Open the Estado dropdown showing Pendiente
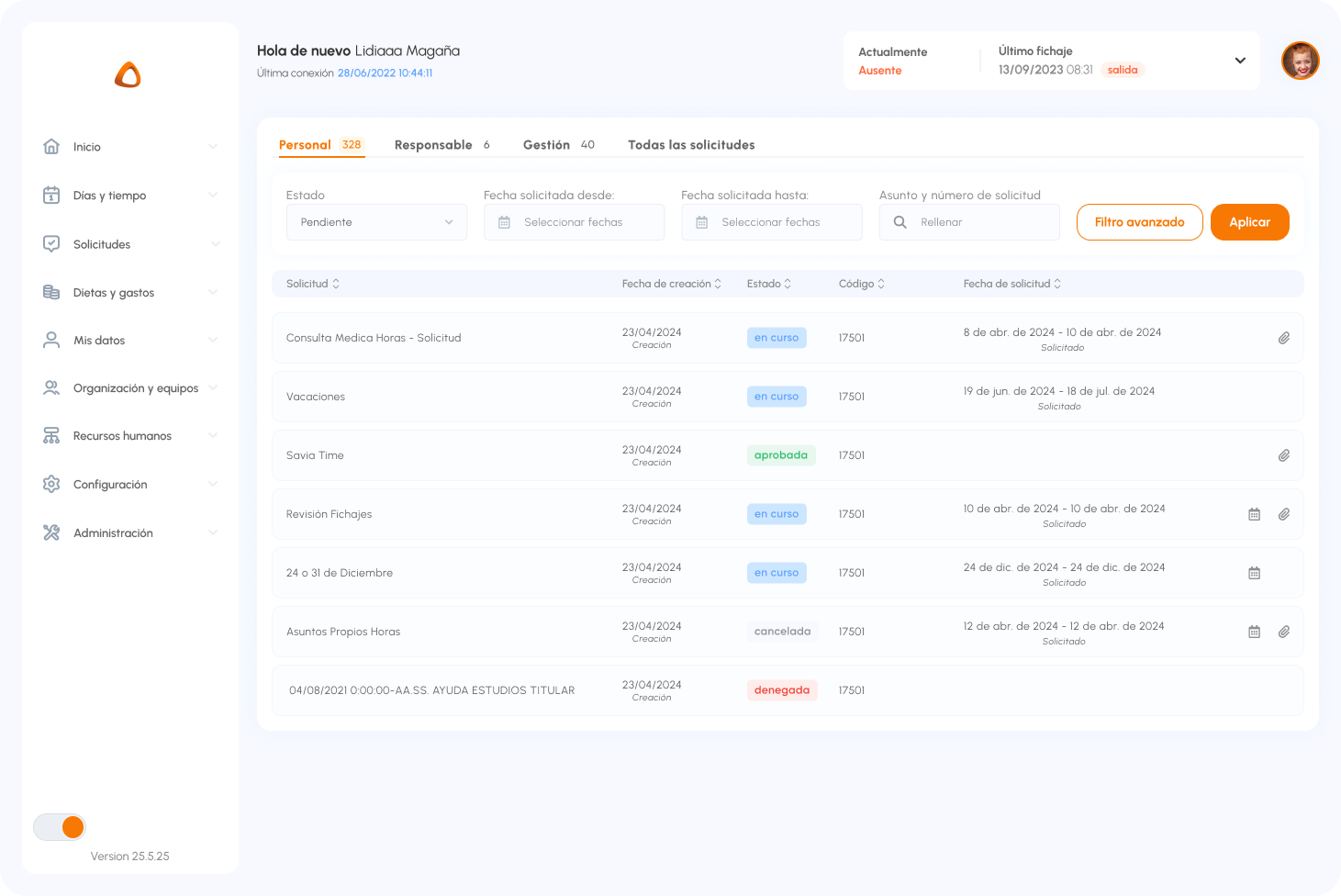 coord(376,222)
